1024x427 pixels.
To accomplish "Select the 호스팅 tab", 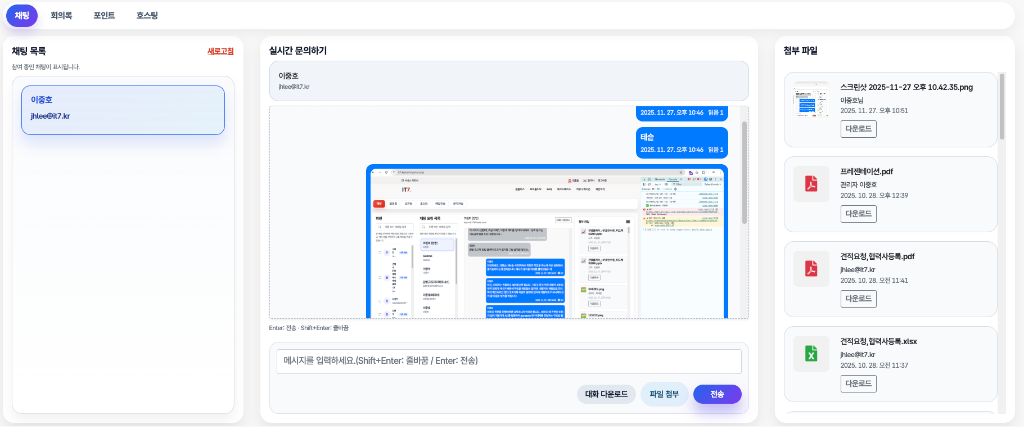I will pyautogui.click(x=147, y=16).
